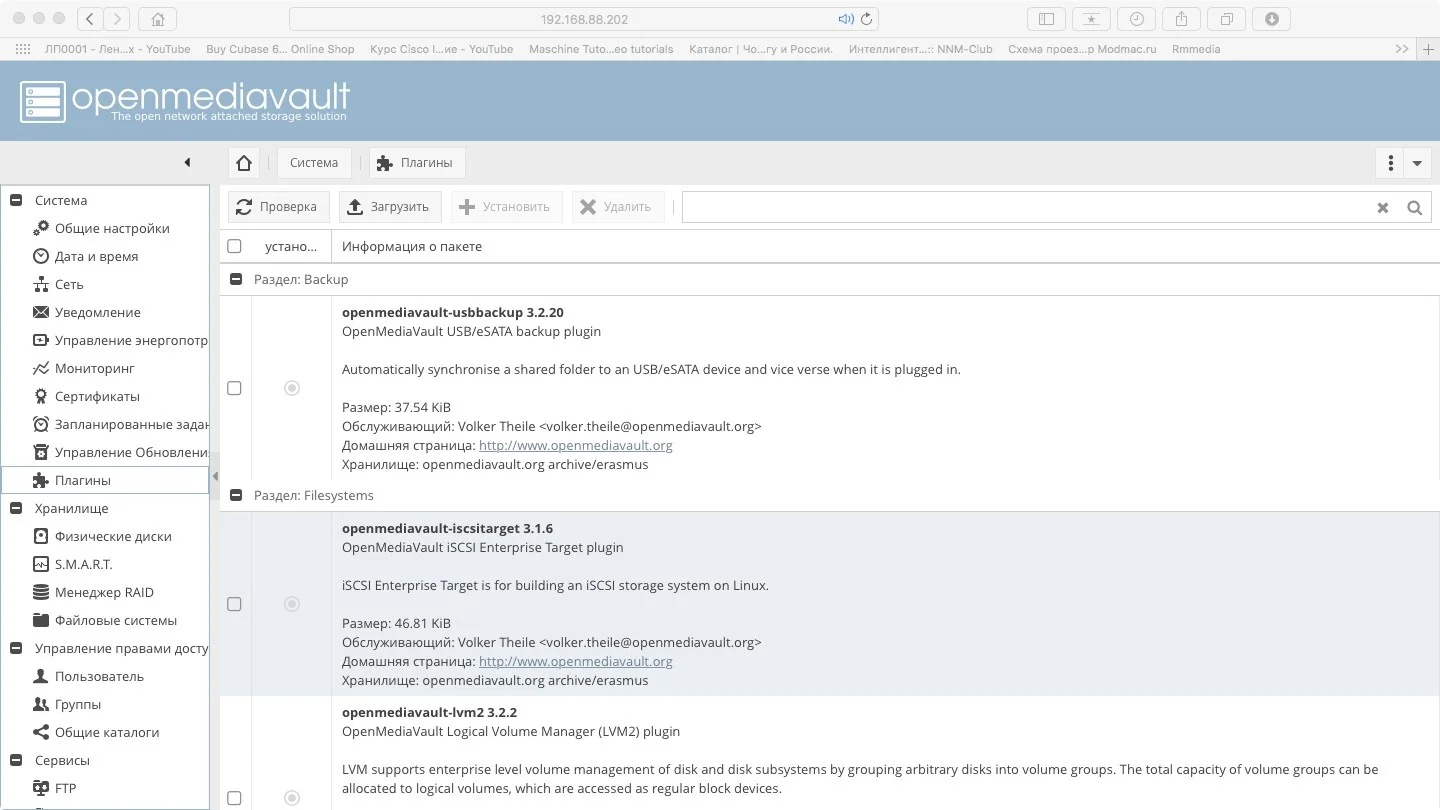This screenshot has height=810, width=1440.
Task: Open Управление Обновлени update management
Action: tap(131, 452)
